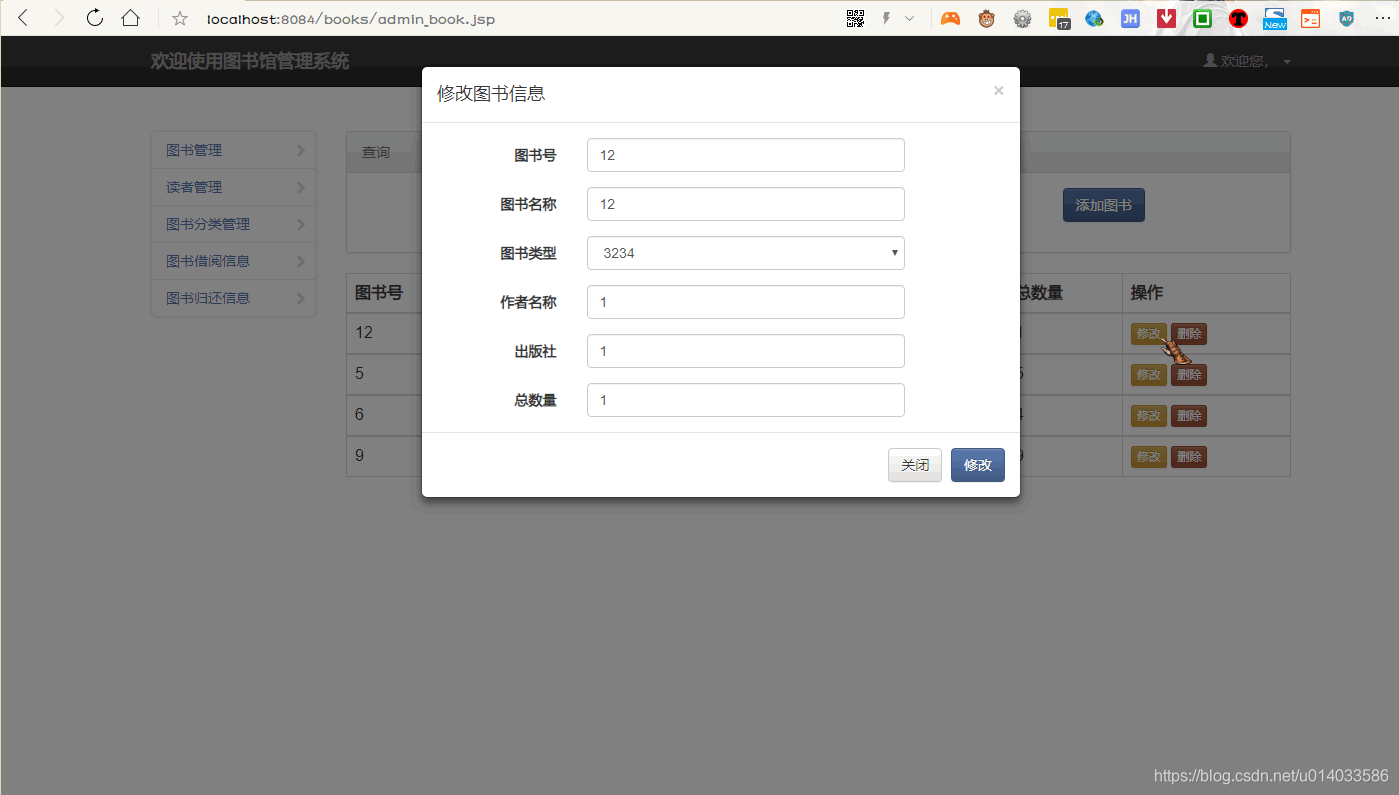Click the 操作 table column header
The height and width of the screenshot is (795, 1399).
[1147, 293]
